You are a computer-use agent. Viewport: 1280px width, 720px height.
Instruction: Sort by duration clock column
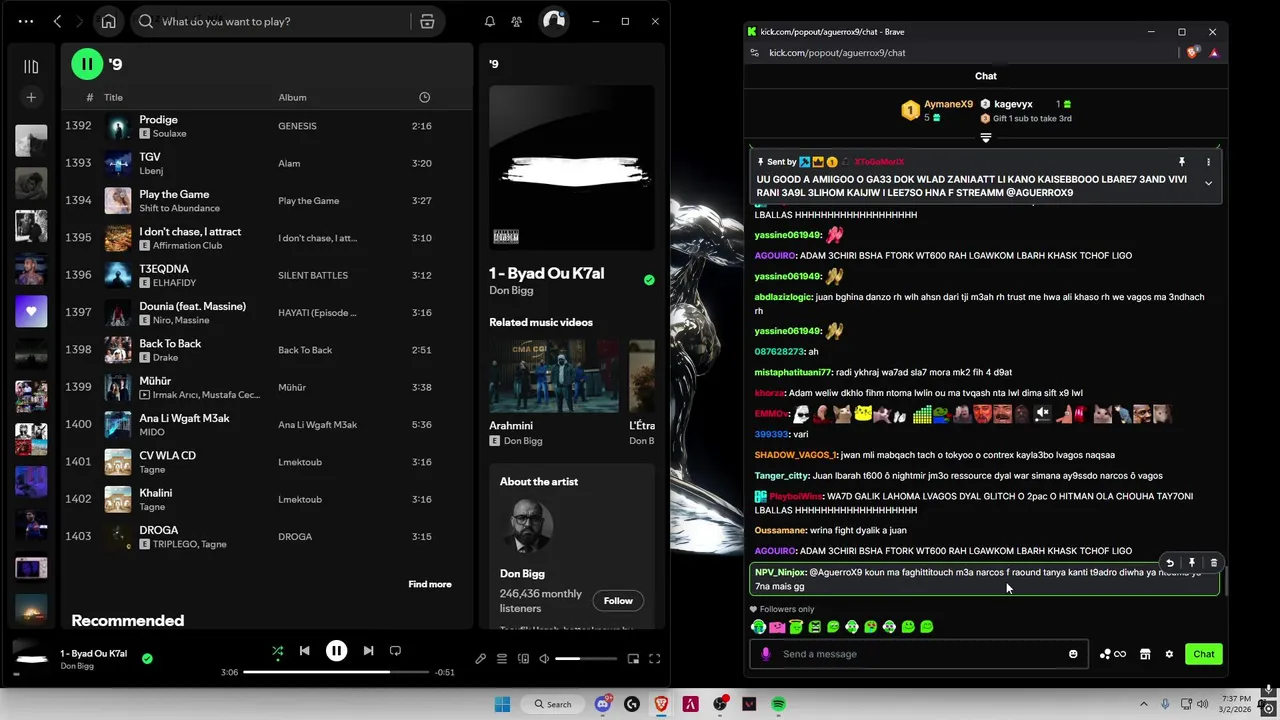click(424, 97)
